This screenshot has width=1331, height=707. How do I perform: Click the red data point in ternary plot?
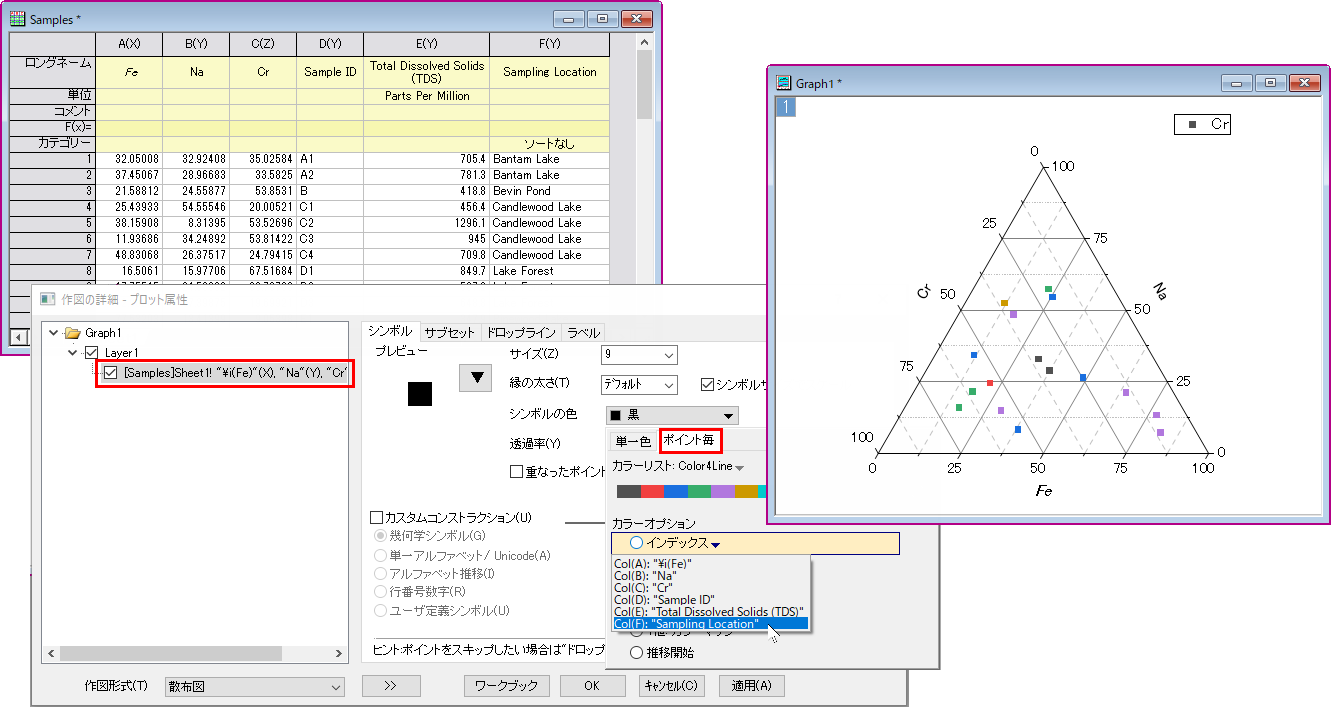(990, 383)
